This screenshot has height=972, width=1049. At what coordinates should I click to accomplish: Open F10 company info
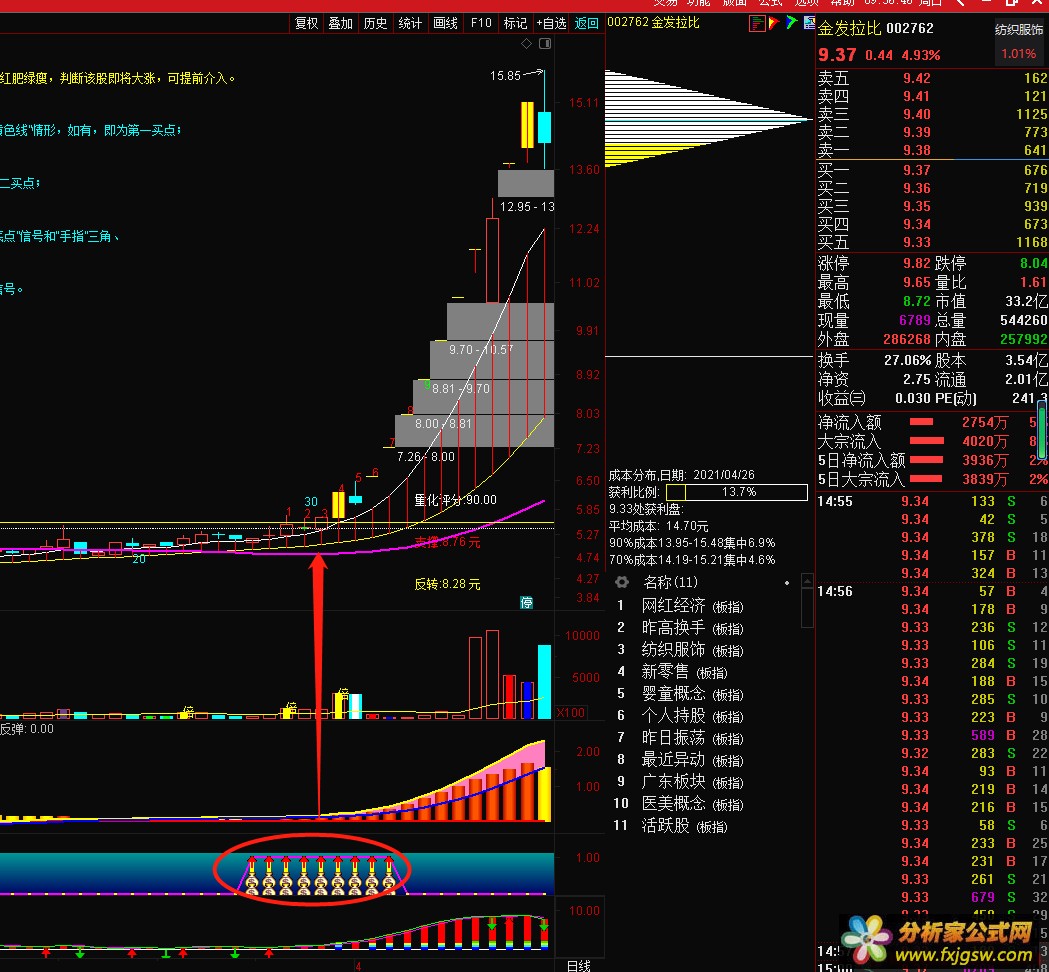[481, 23]
